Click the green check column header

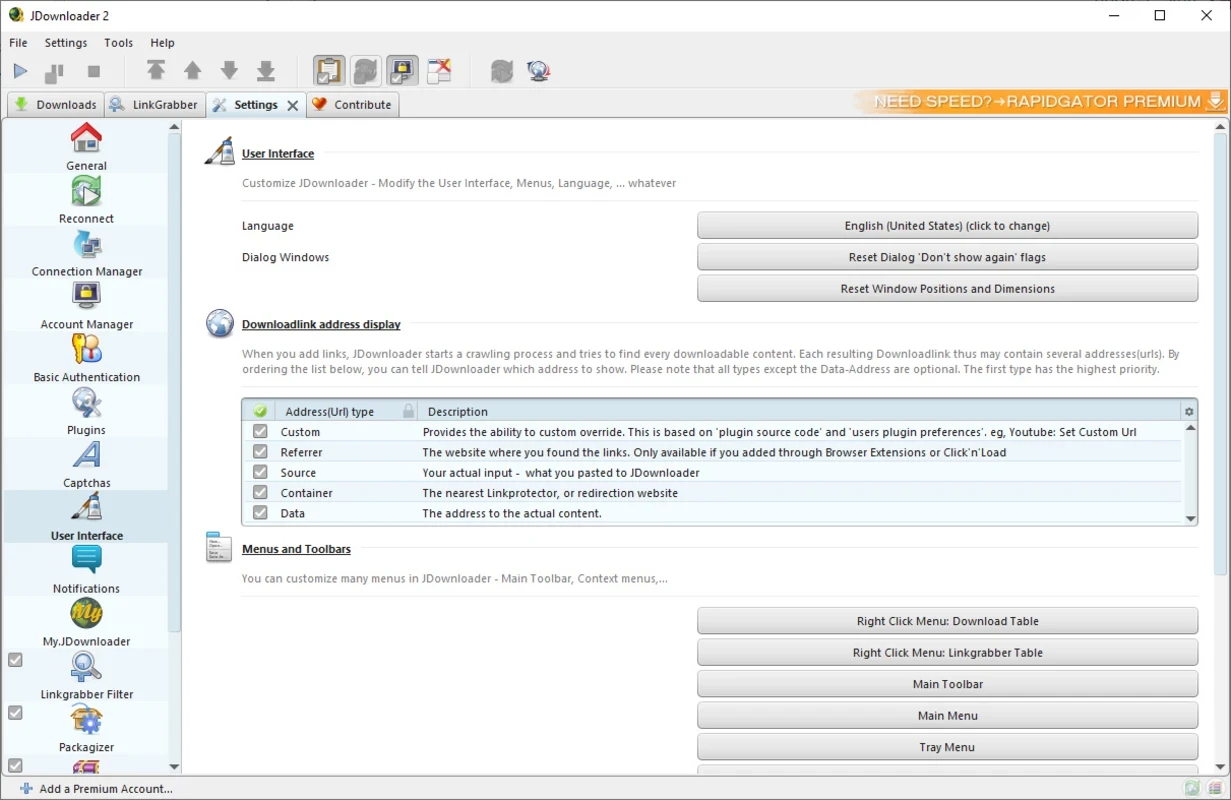[x=260, y=411]
